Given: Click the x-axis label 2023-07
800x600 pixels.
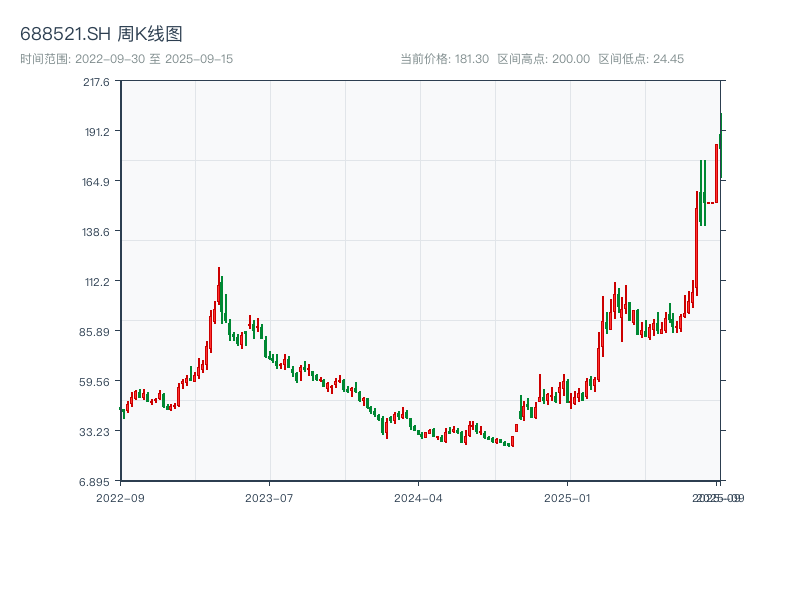Looking at the screenshot, I should (269, 498).
